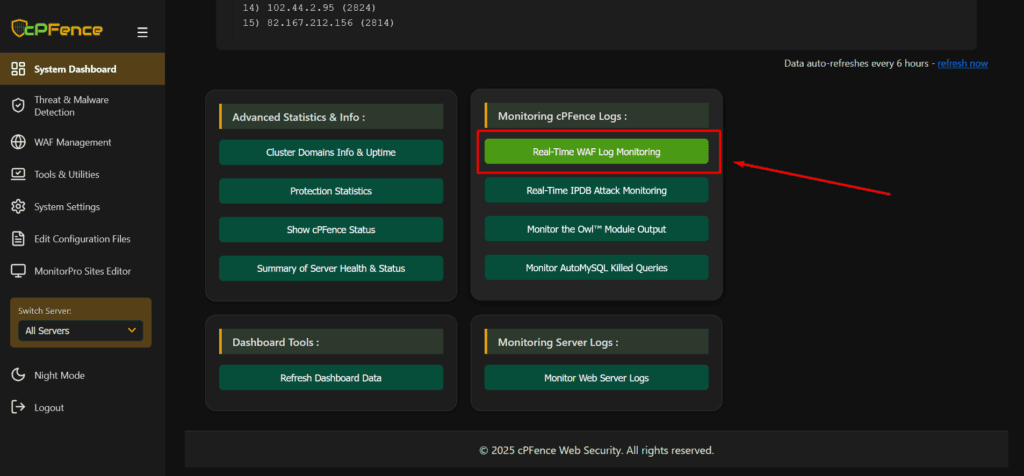This screenshot has width=1024, height=476.
Task: Click Monitor the Owl Module Output
Action: (596, 229)
